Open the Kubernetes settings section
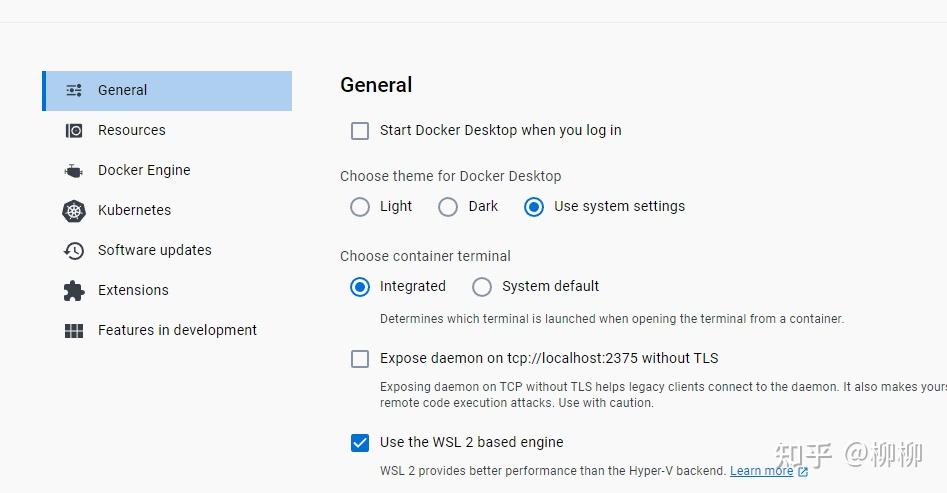 pos(134,210)
